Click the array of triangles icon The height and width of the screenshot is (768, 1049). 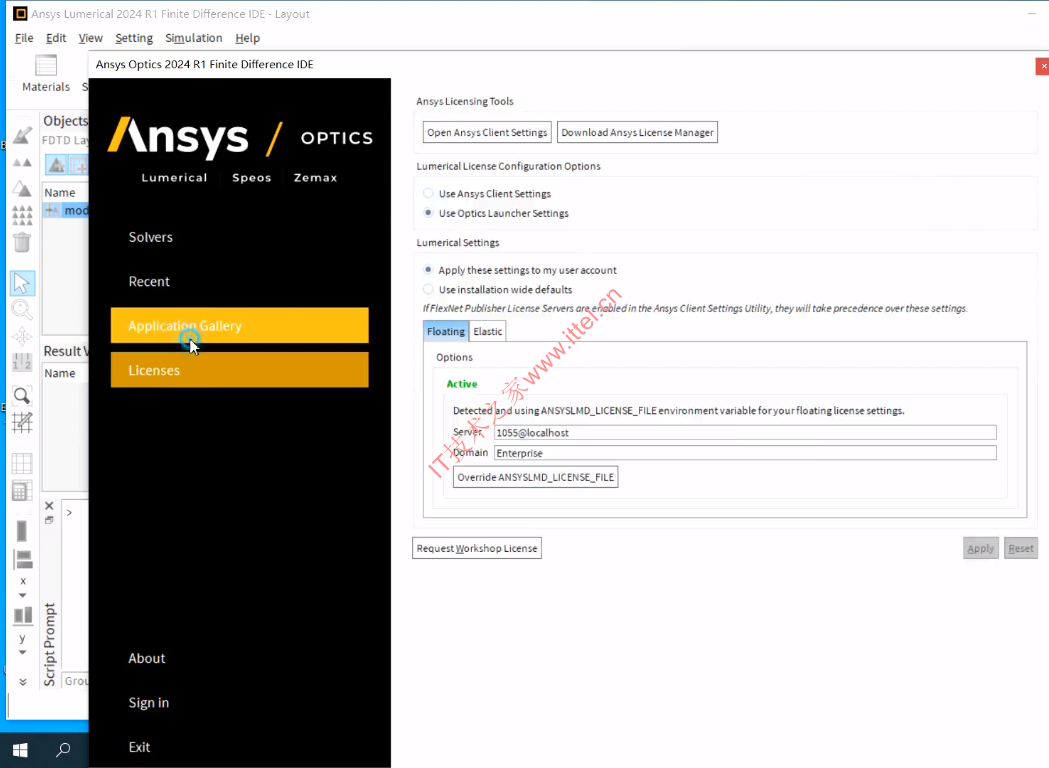[22, 215]
